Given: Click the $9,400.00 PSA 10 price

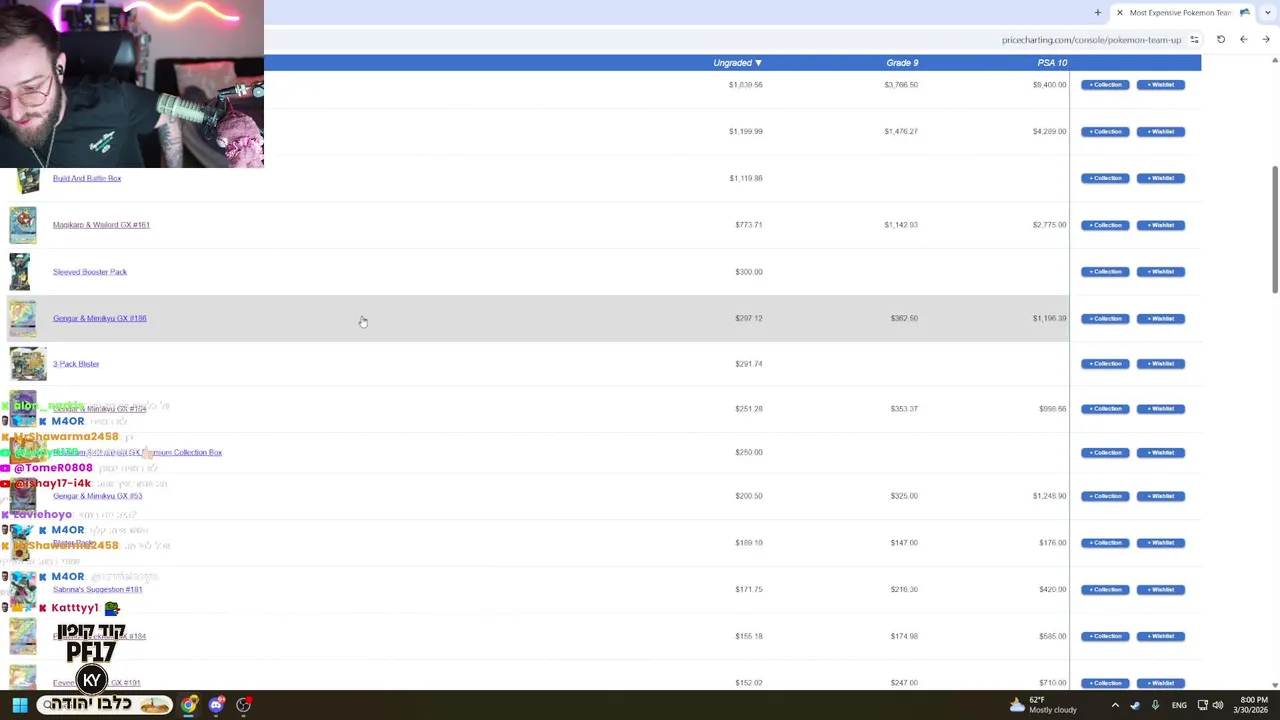Looking at the screenshot, I should (x=1049, y=85).
